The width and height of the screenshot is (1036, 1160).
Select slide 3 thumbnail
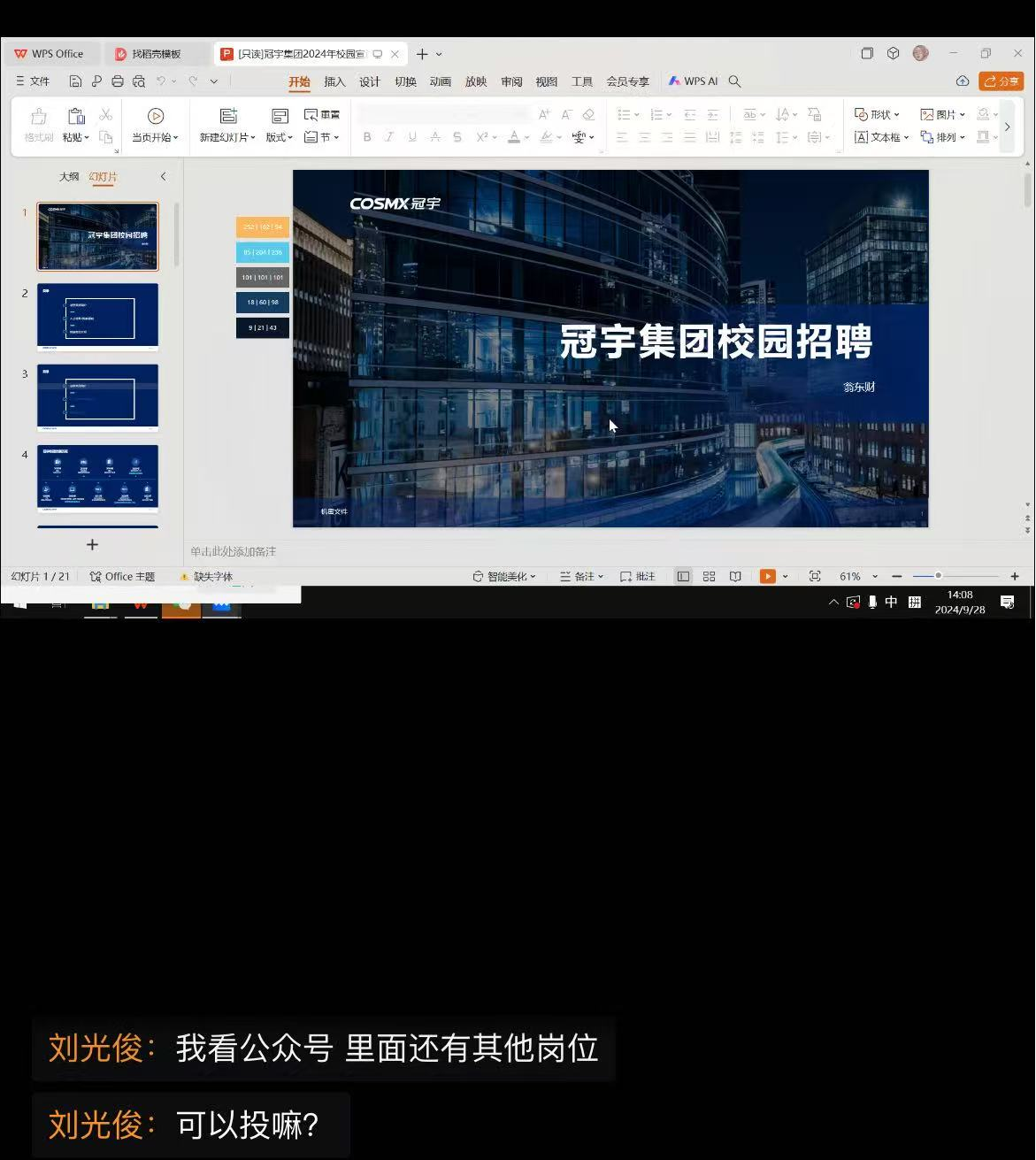tap(97, 398)
